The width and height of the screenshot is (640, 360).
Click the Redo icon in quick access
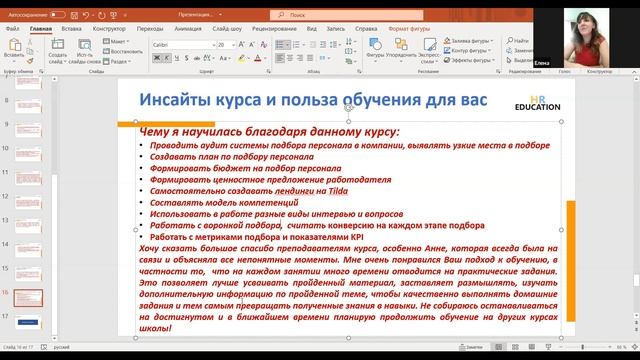[102, 15]
